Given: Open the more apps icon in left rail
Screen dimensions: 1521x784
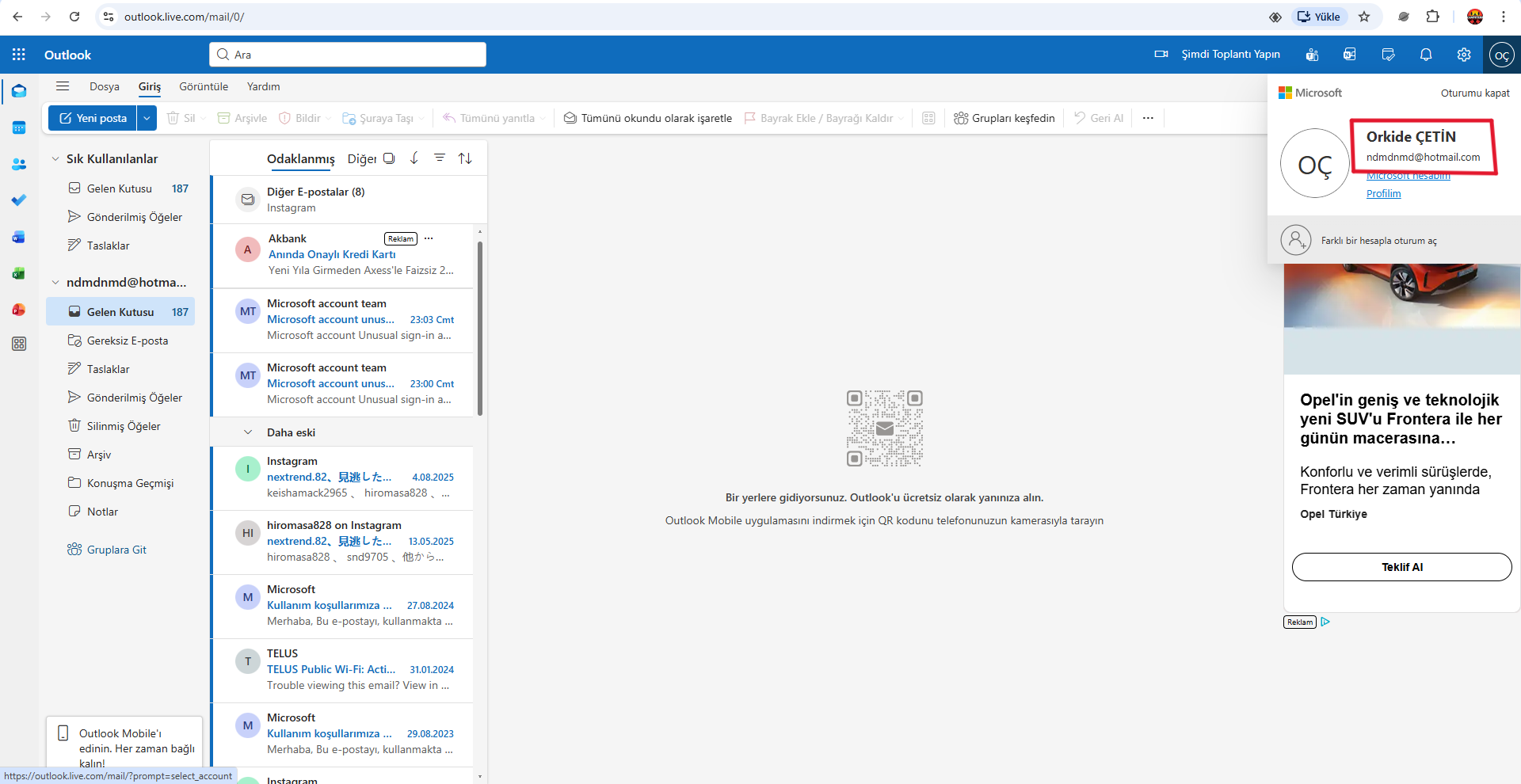Looking at the screenshot, I should 19,344.
